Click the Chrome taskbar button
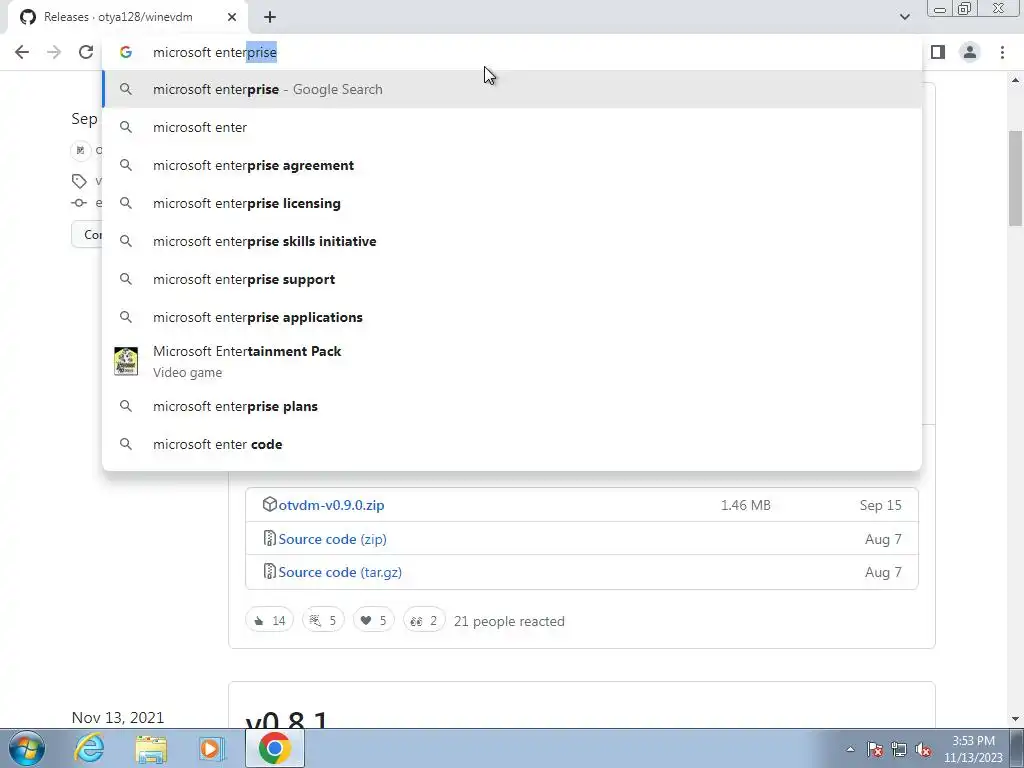 [x=275, y=748]
